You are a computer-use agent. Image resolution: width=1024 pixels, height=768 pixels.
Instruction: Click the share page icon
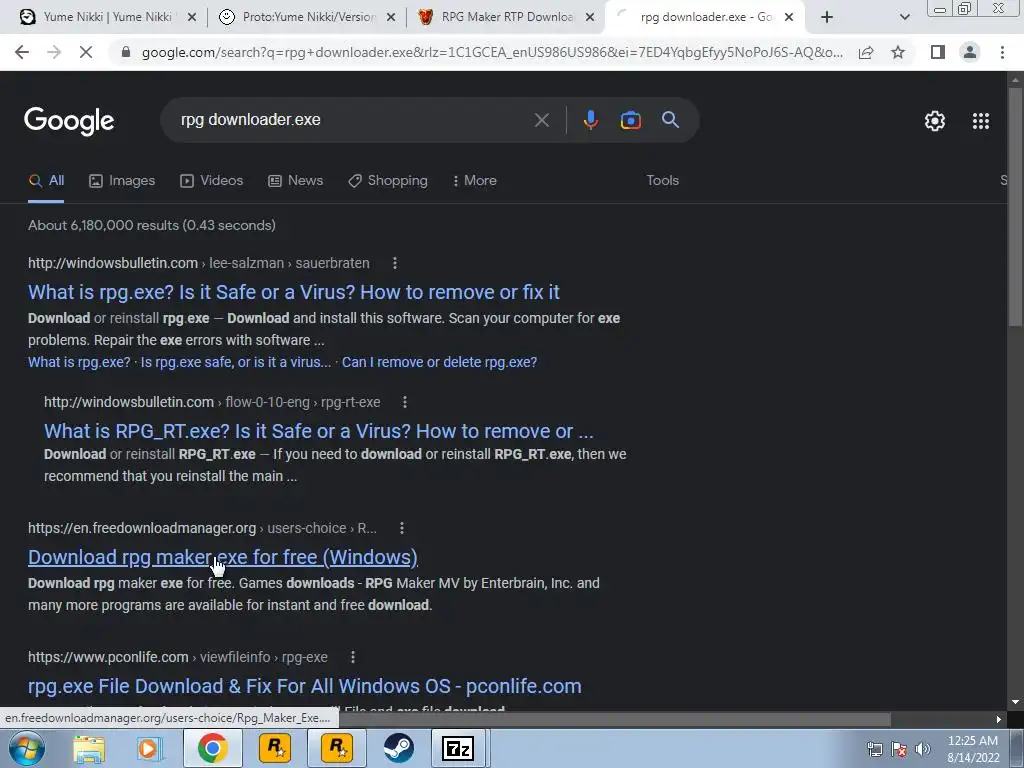pos(866,52)
